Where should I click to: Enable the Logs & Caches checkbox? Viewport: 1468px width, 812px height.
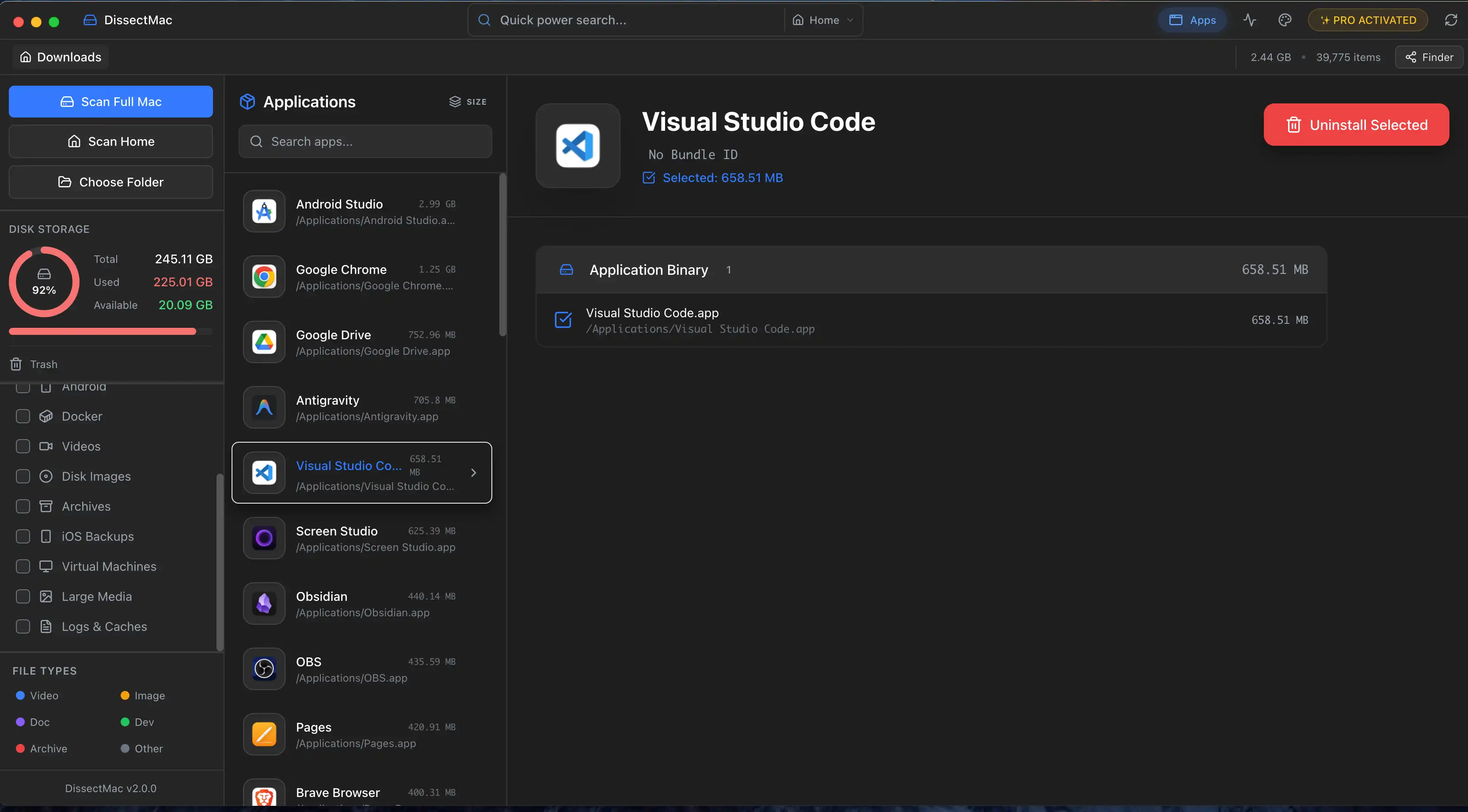(x=23, y=626)
